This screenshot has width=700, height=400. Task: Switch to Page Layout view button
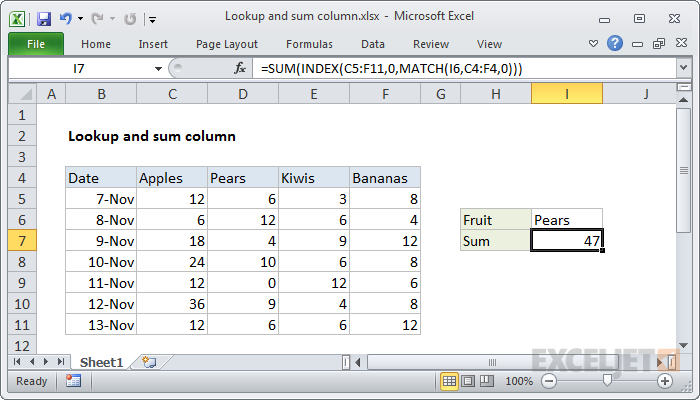[468, 381]
